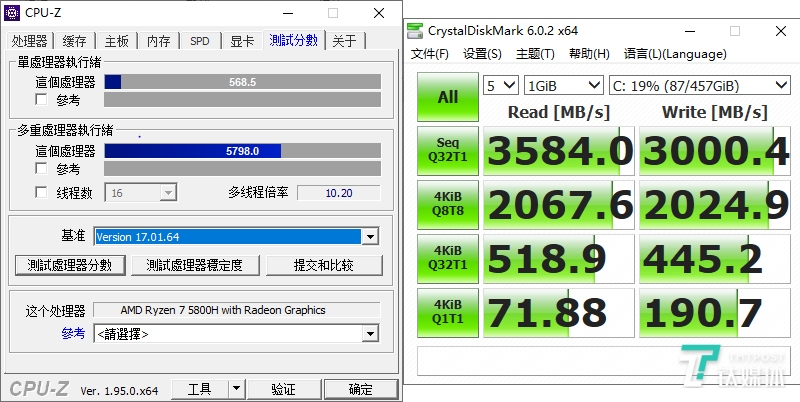Click the single-thread score bar showing 568.5
Screen dimensions: 800x402
(242, 82)
